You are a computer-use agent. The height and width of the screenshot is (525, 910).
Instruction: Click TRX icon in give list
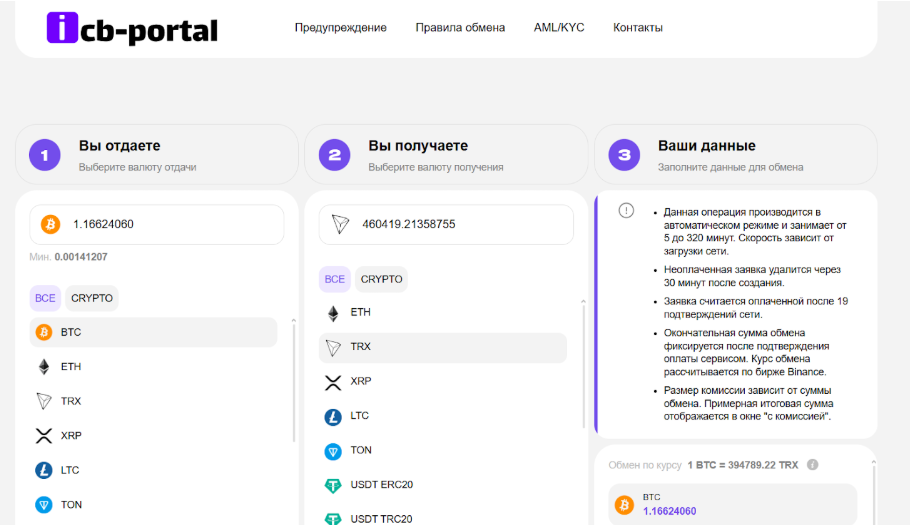coord(44,401)
